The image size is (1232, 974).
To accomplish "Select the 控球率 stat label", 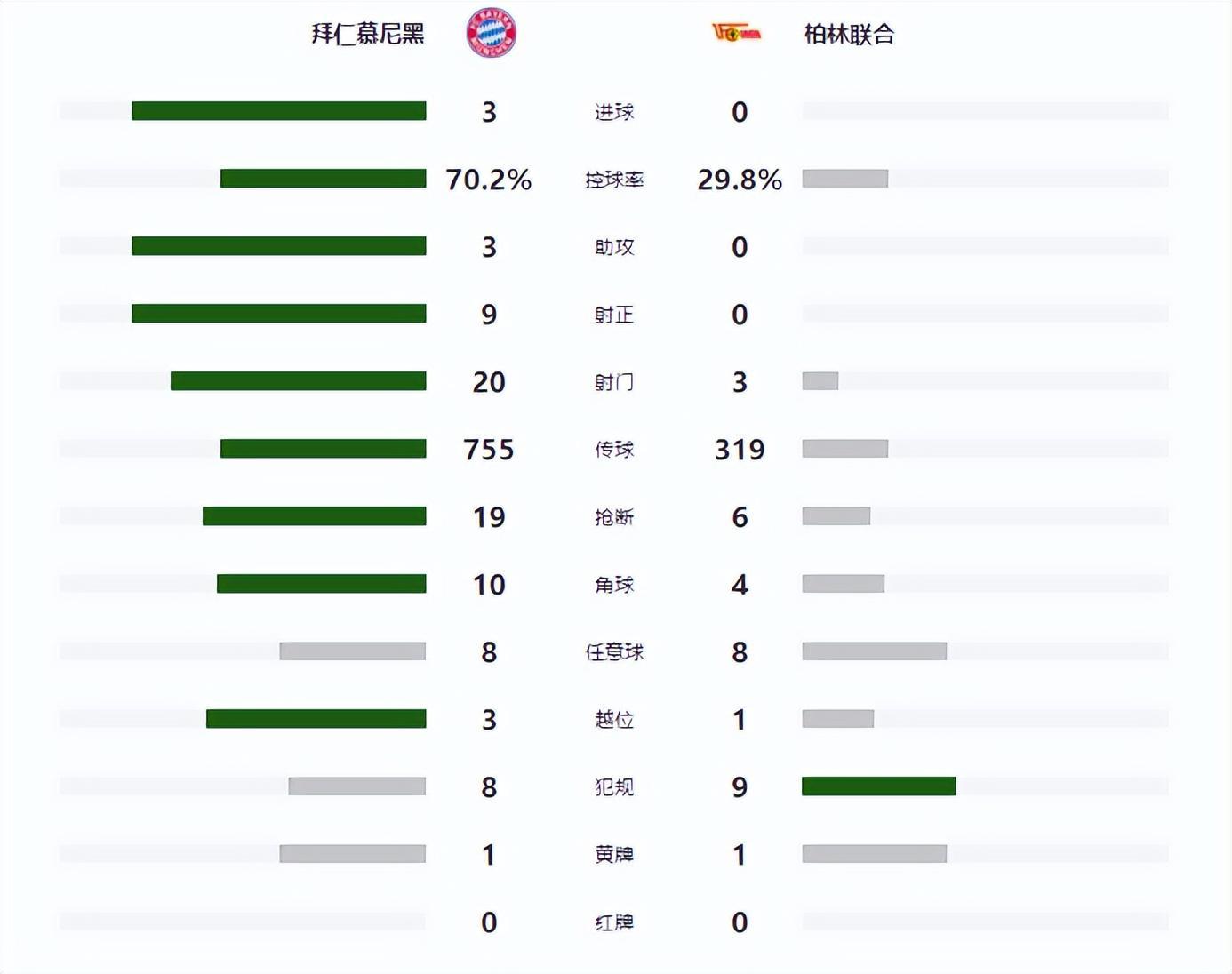I will point(614,180).
